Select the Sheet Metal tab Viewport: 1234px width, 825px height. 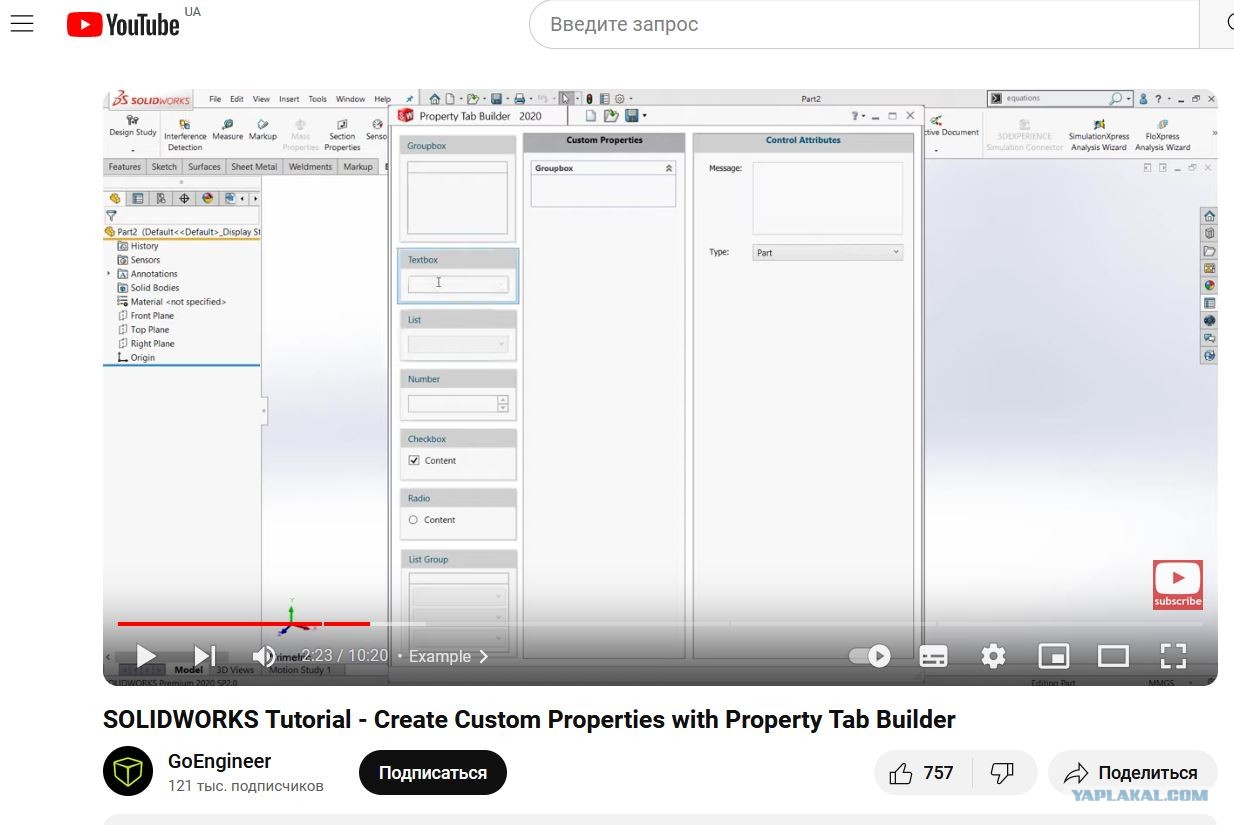tap(254, 167)
